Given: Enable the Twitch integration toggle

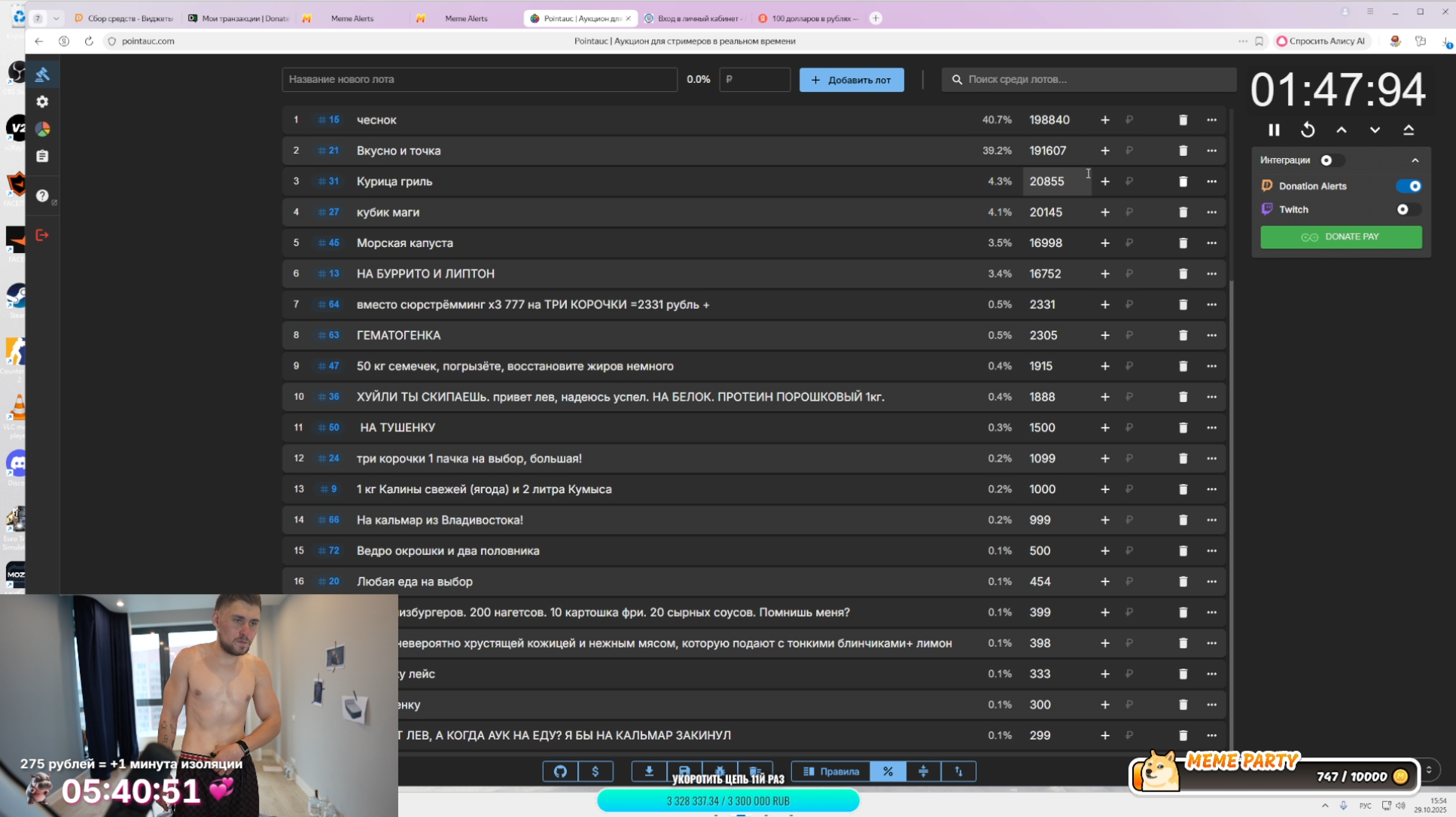Looking at the screenshot, I should [1408, 209].
